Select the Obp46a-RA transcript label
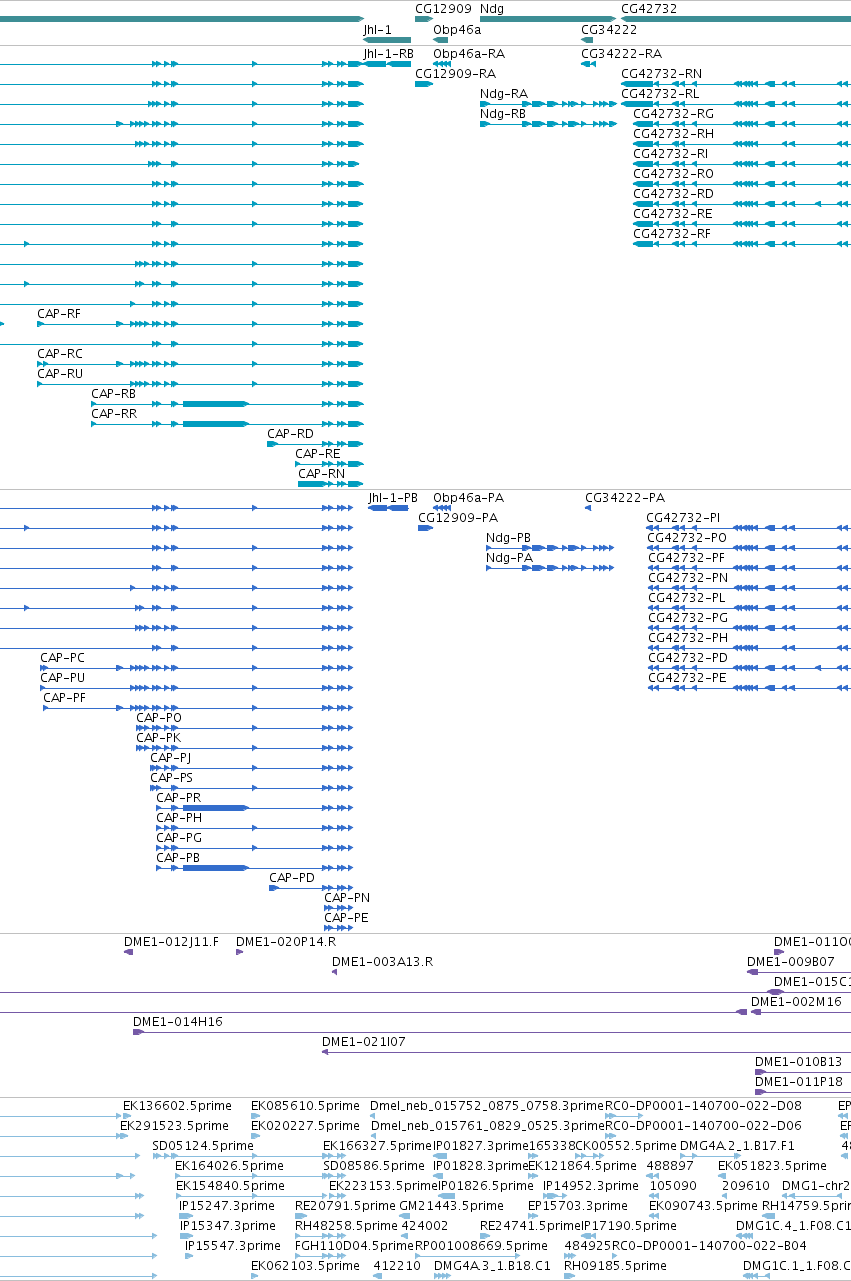 coord(469,54)
